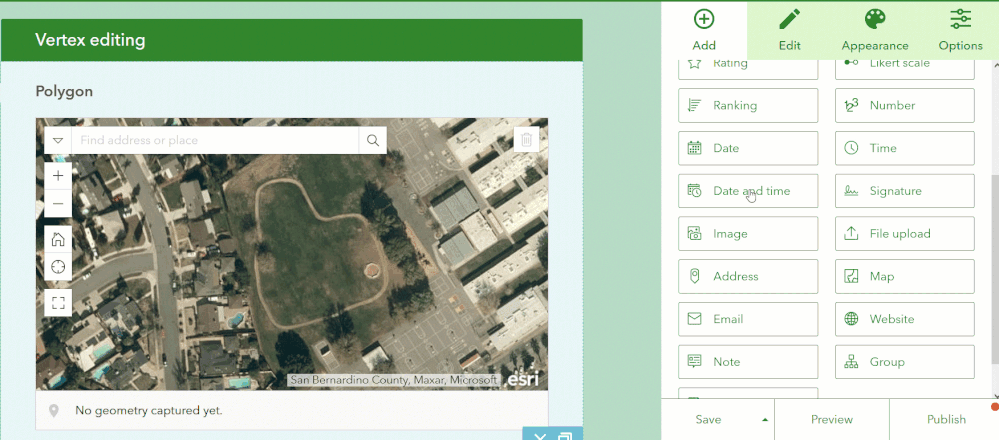This screenshot has width=999, height=440.
Task: Switch to the Add tab
Action: tap(704, 30)
